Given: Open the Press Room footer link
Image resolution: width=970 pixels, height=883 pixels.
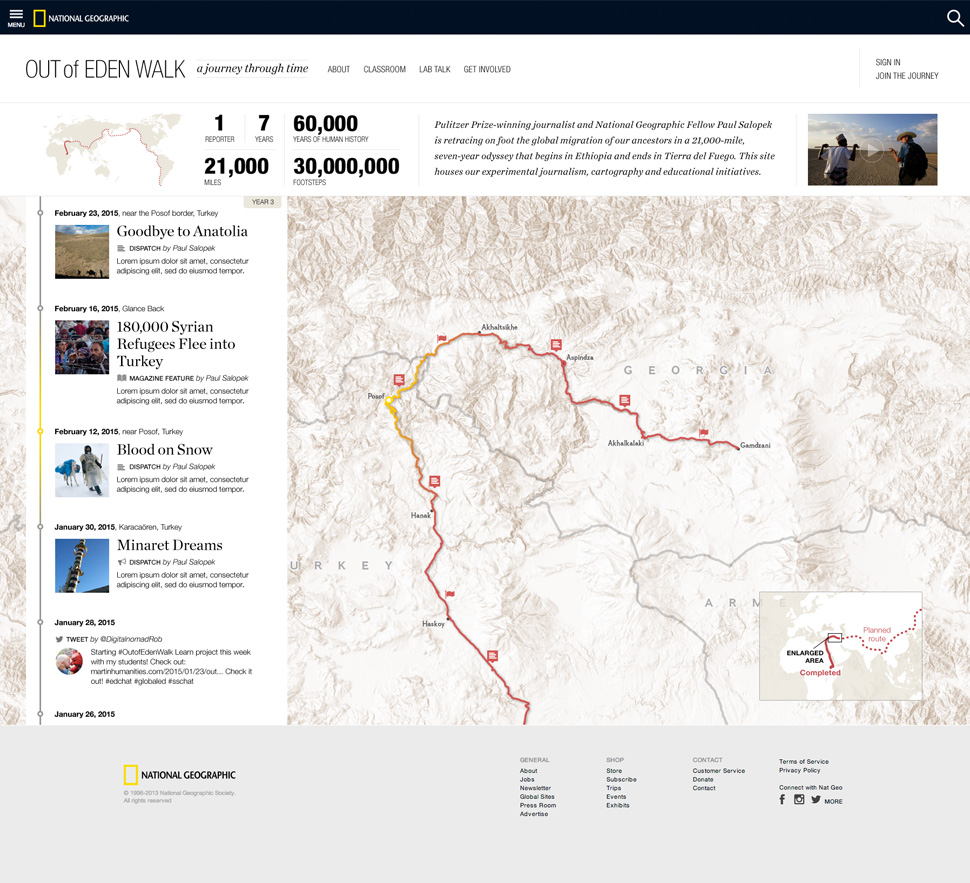Looking at the screenshot, I should point(538,806).
